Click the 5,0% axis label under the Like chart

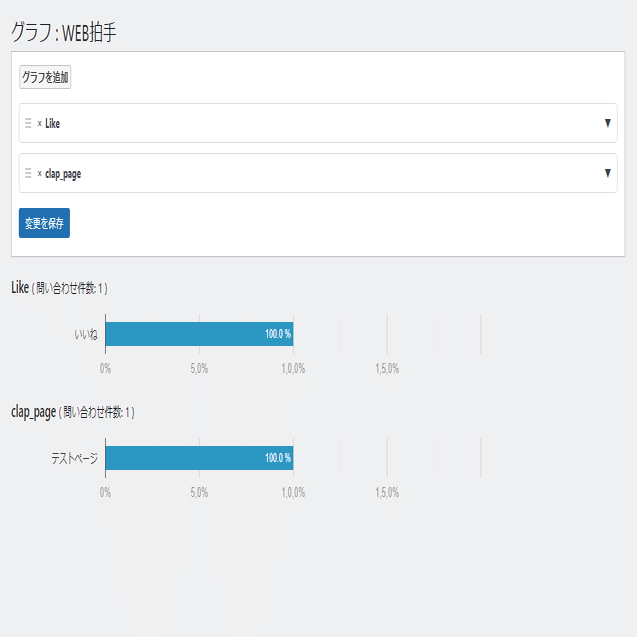pyautogui.click(x=198, y=368)
